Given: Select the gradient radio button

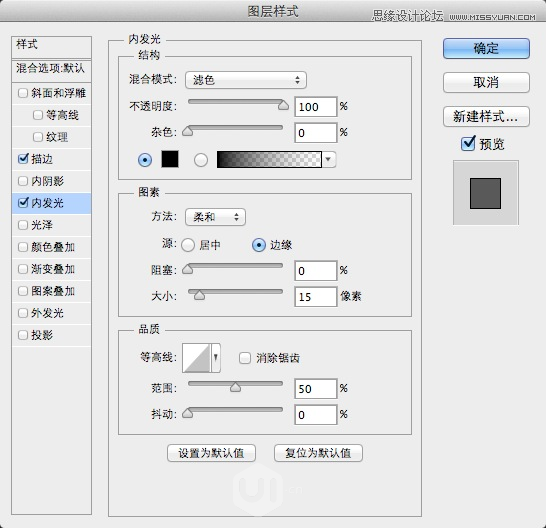Looking at the screenshot, I should 201,160.
